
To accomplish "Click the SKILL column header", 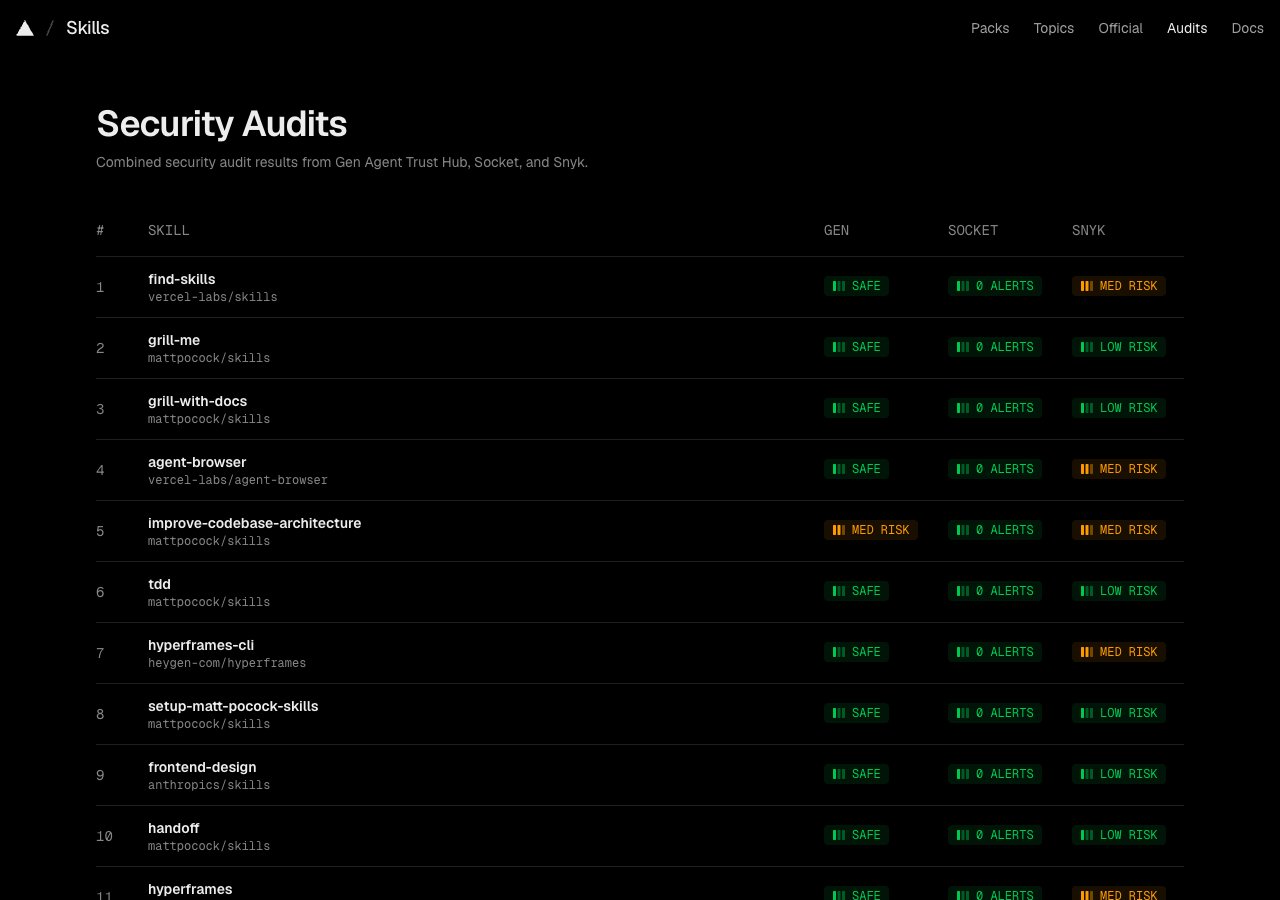I will point(168,231).
